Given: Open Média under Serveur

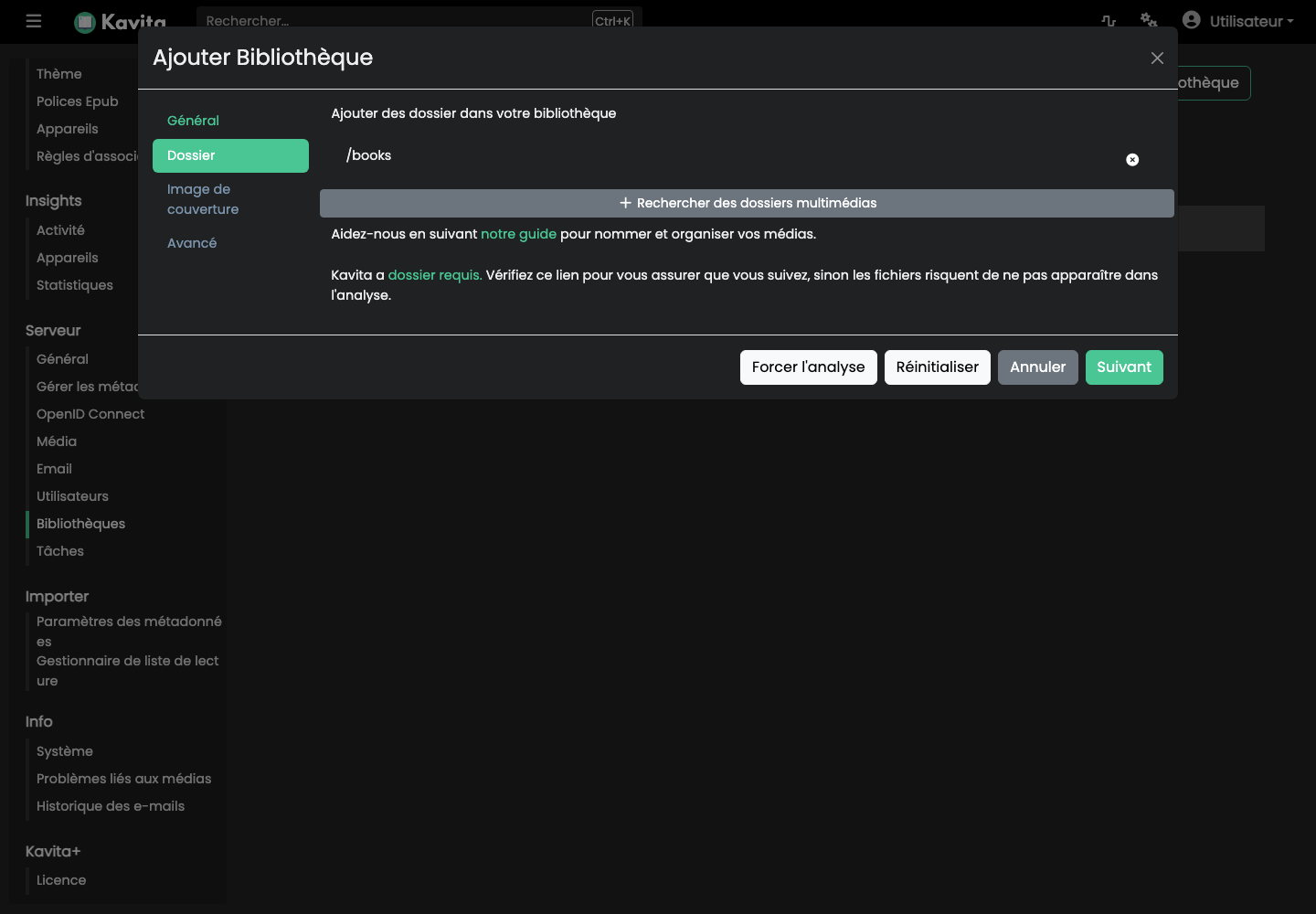Looking at the screenshot, I should 57,441.
